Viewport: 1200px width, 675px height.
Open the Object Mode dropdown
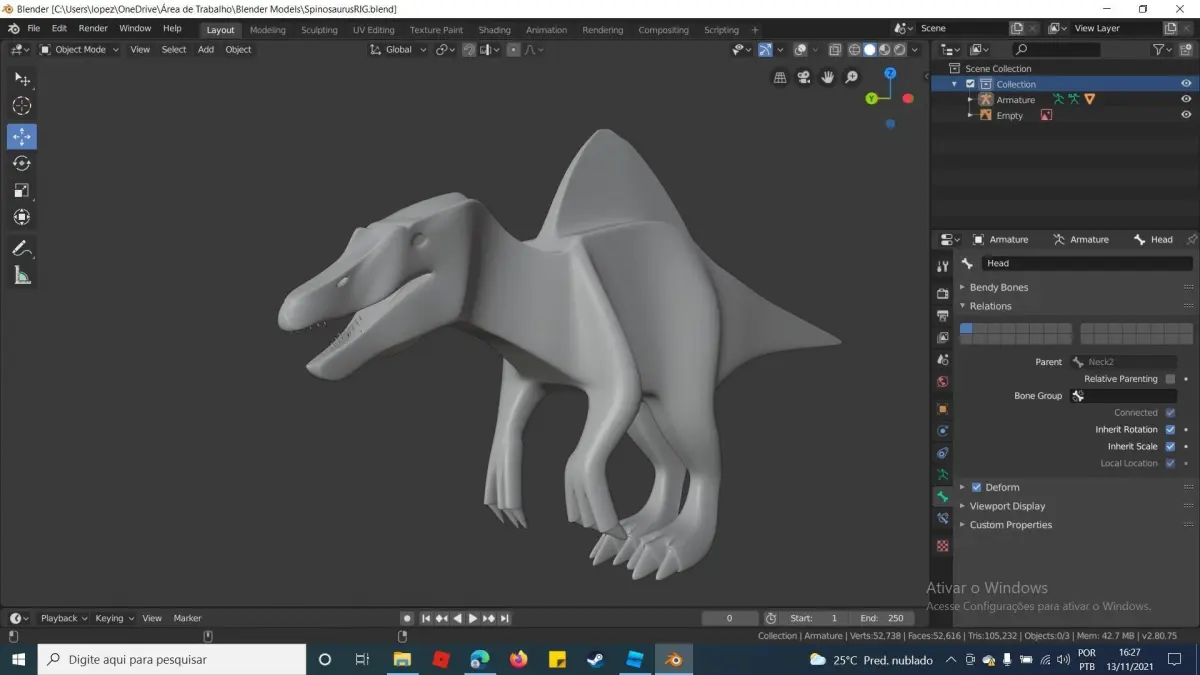click(x=79, y=49)
